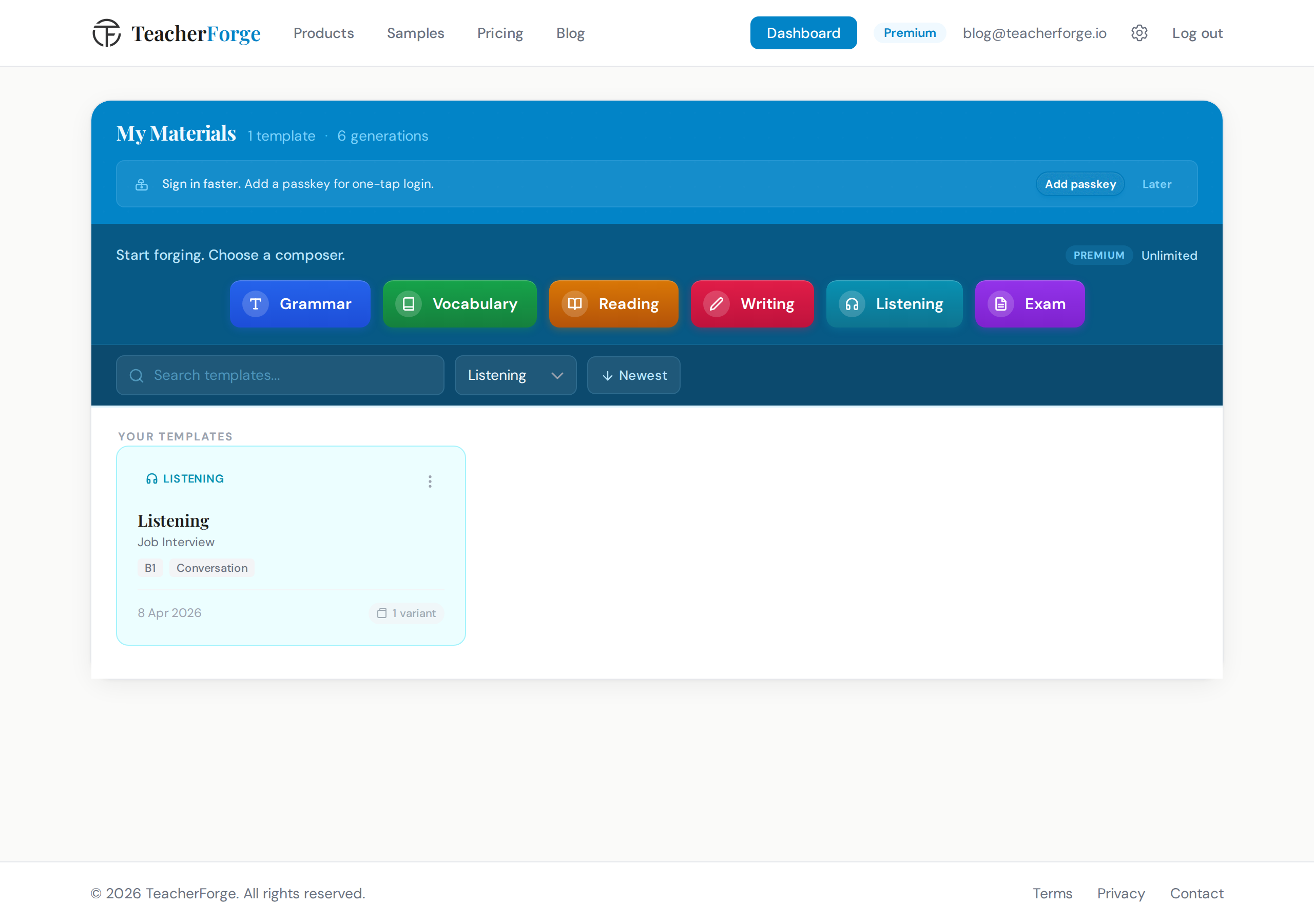Start the Grammar composer
This screenshot has width=1314, height=924.
(300, 304)
